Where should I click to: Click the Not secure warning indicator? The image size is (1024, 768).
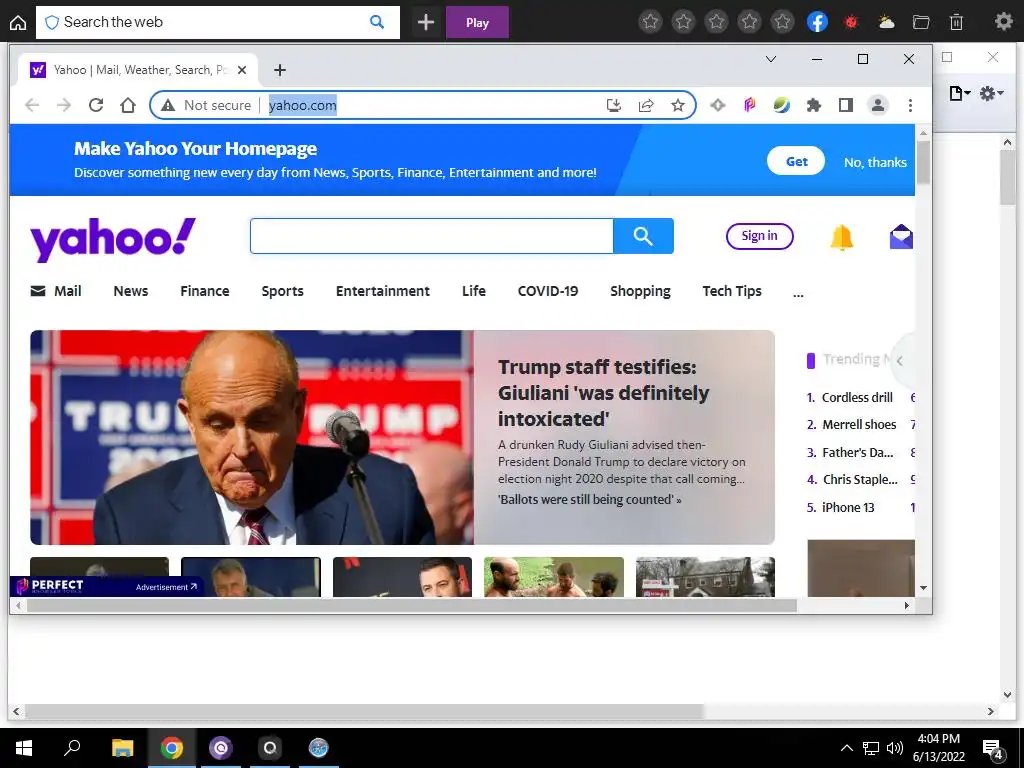point(206,105)
